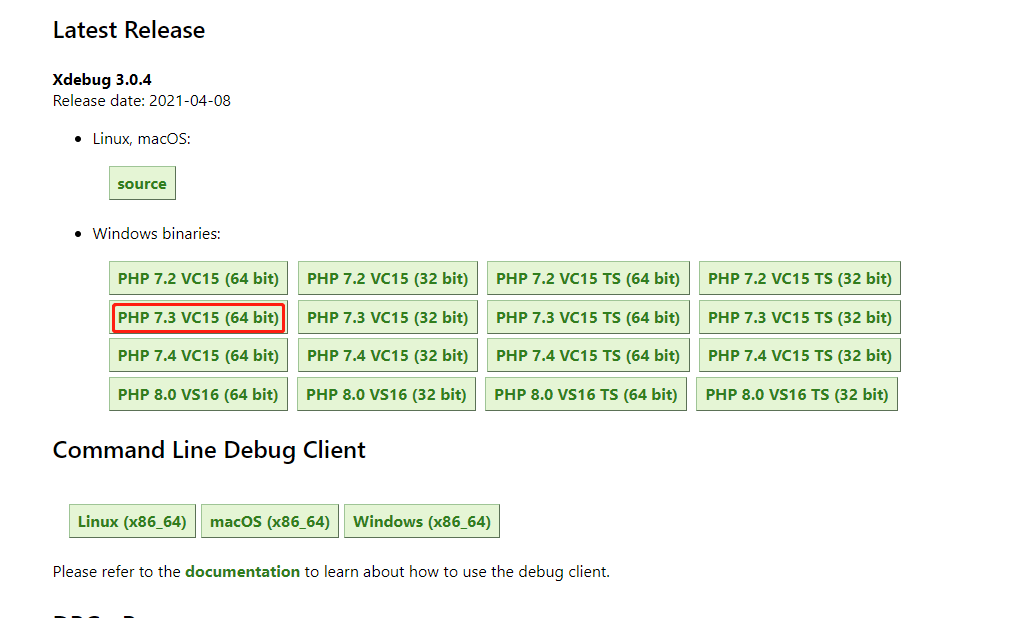This screenshot has height=618, width=1014.
Task: Download PHP 7.2 VC15 (32 bit) binary
Action: (x=387, y=279)
